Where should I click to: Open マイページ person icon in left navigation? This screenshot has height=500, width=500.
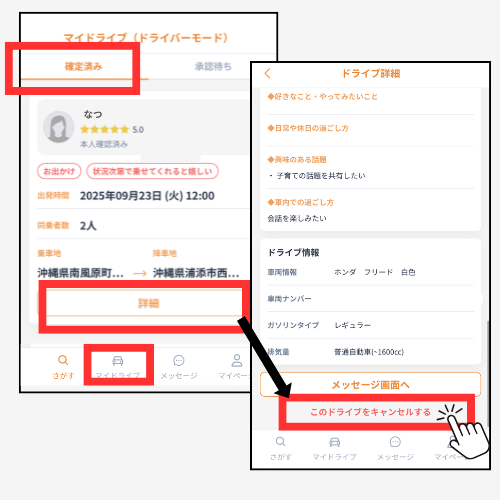tap(237, 360)
